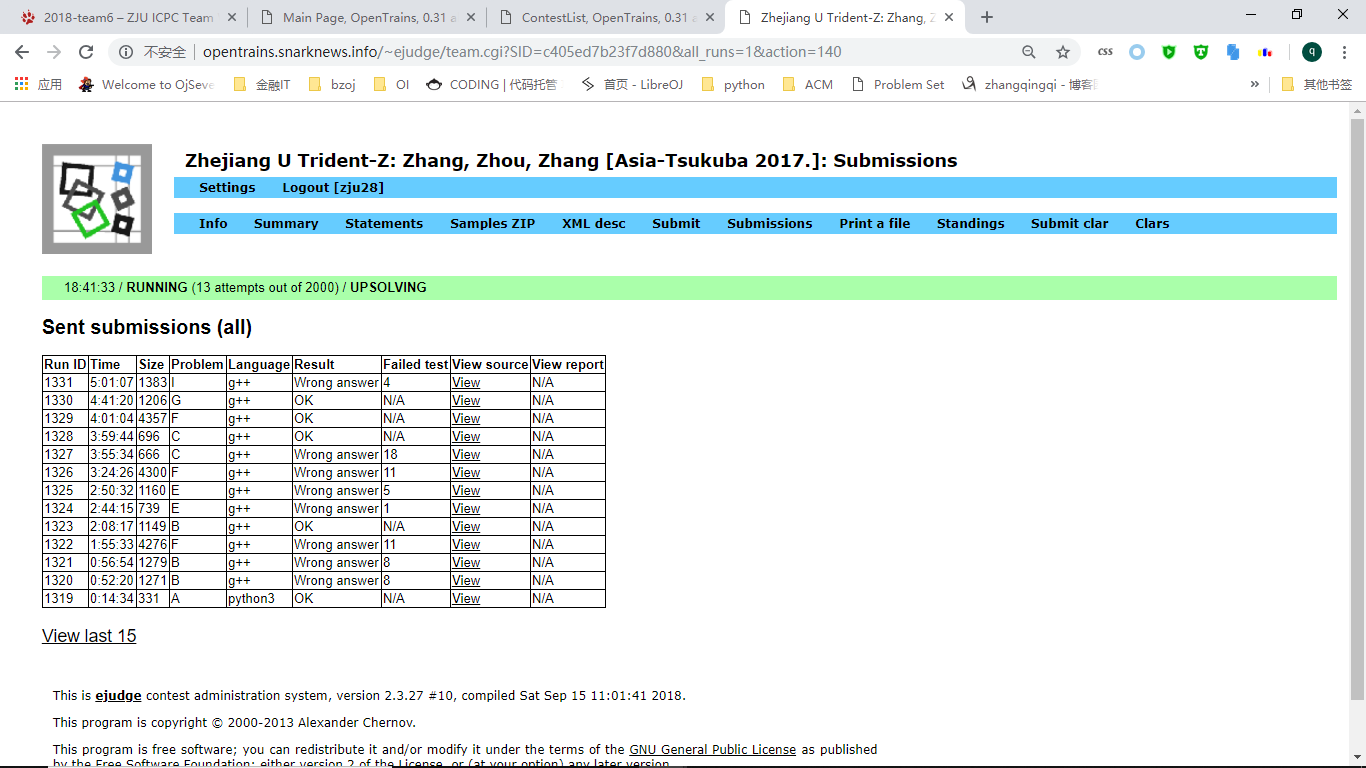Viewport: 1366px width, 768px height.
Task: View source of run 1331
Action: [466, 382]
